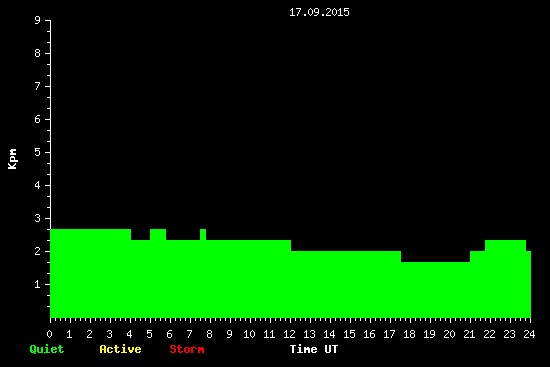This screenshot has height=367, width=550.
Task: Click the Time UT axis label
Action: [x=314, y=349]
